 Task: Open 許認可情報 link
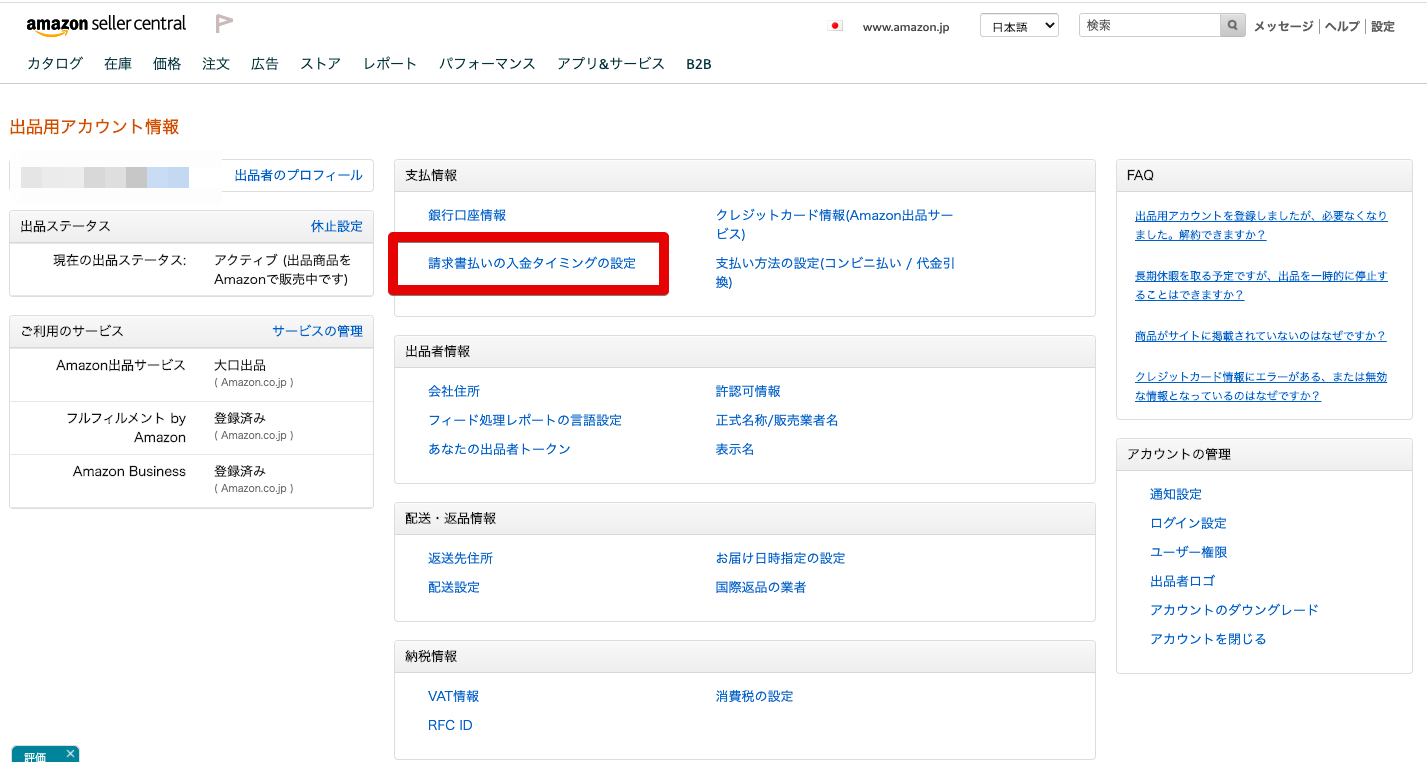tap(748, 391)
